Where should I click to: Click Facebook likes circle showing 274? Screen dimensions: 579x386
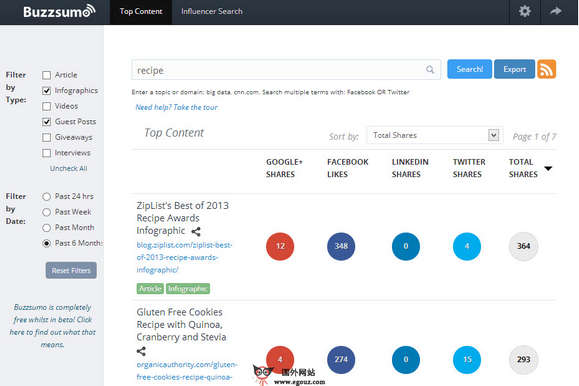341,359
